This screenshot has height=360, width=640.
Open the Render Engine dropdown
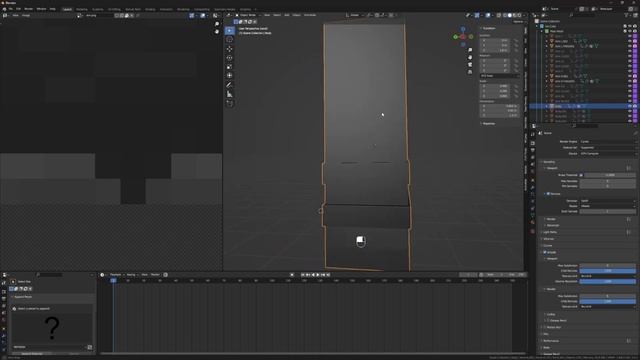pyautogui.click(x=607, y=142)
